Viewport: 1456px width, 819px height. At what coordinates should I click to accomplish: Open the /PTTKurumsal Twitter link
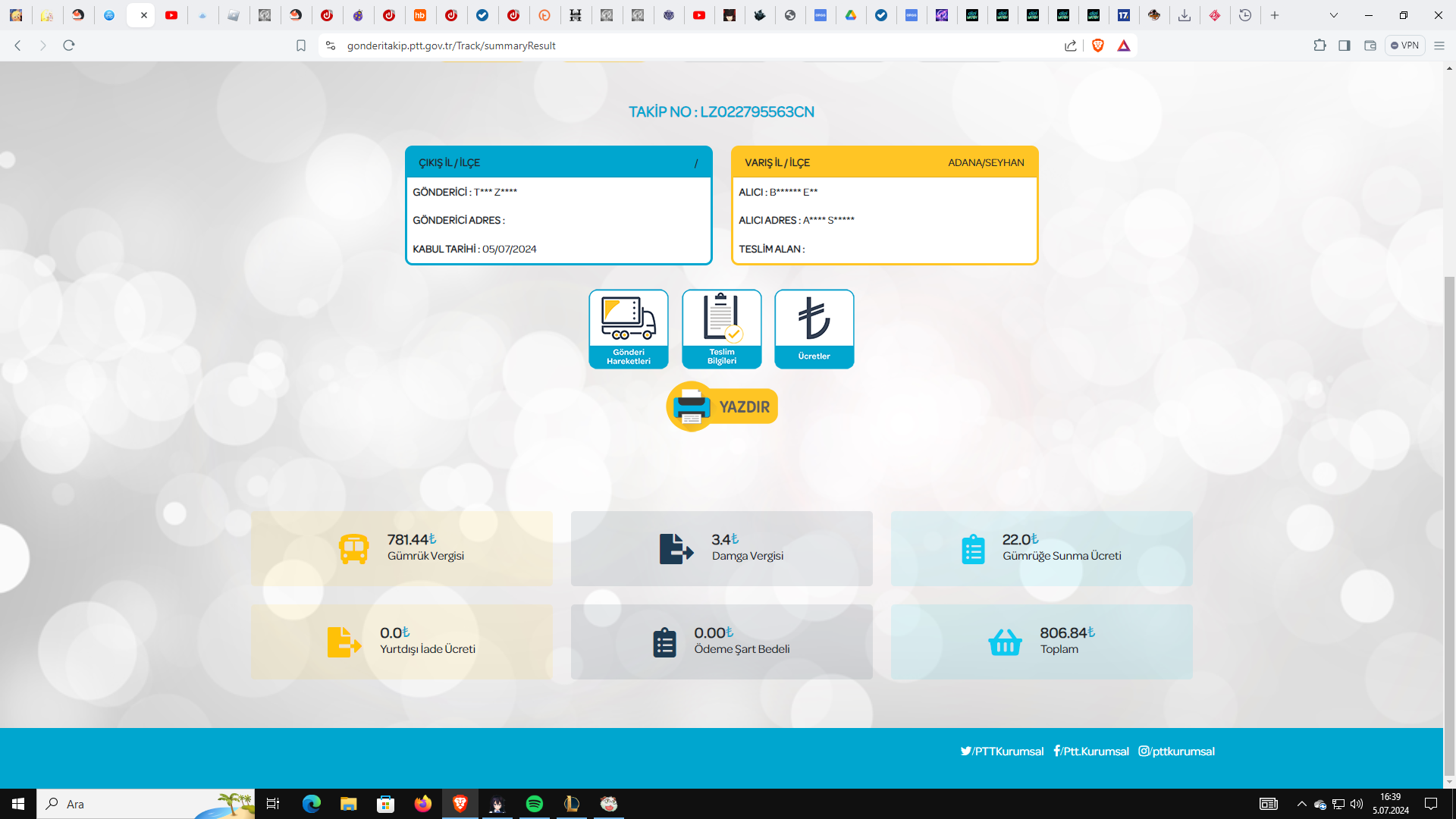pyautogui.click(x=1002, y=751)
